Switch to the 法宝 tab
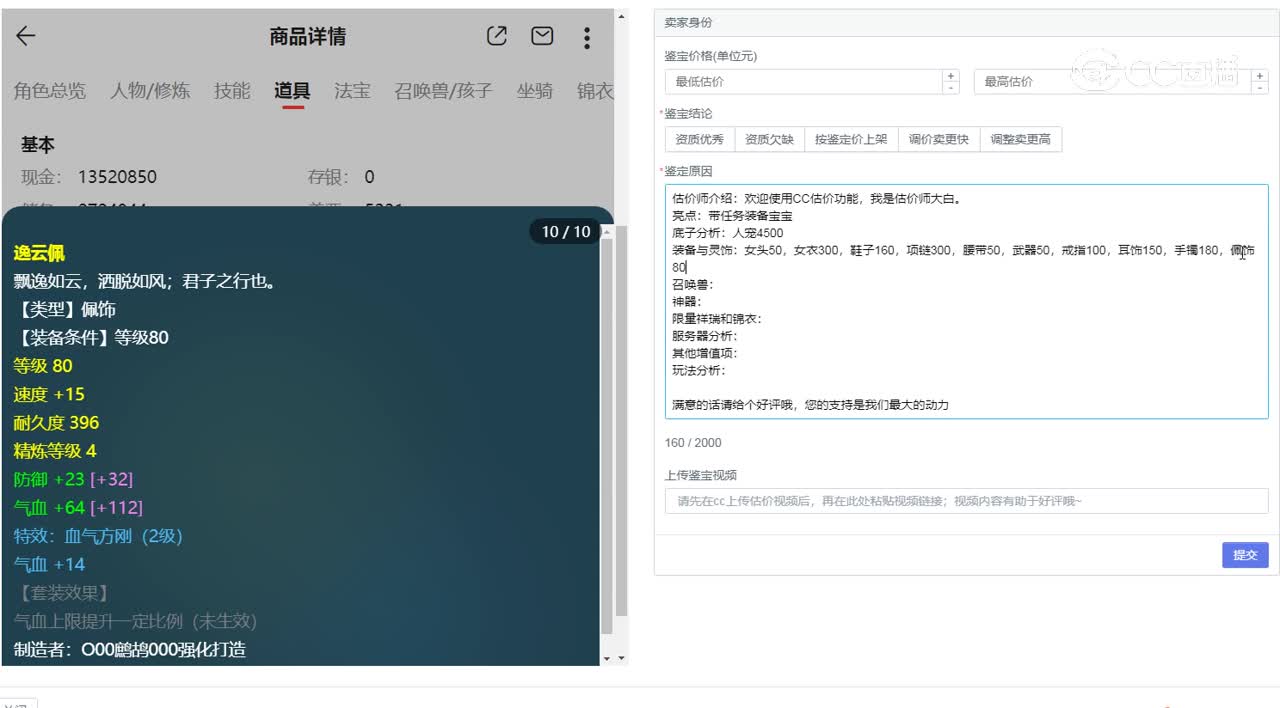The height and width of the screenshot is (708, 1280). click(352, 90)
